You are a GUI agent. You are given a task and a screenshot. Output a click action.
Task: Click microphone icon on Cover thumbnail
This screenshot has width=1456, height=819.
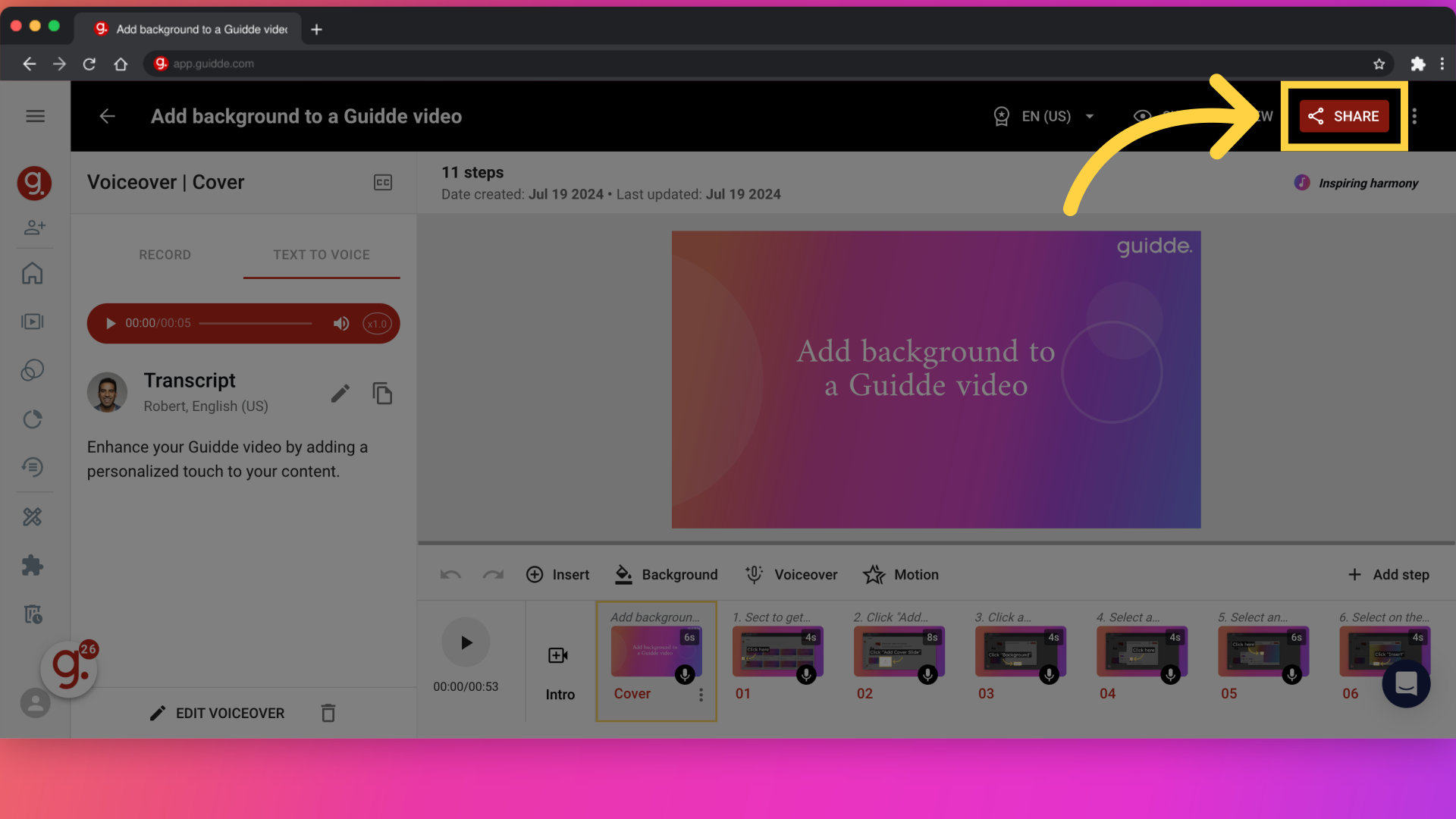point(685,674)
